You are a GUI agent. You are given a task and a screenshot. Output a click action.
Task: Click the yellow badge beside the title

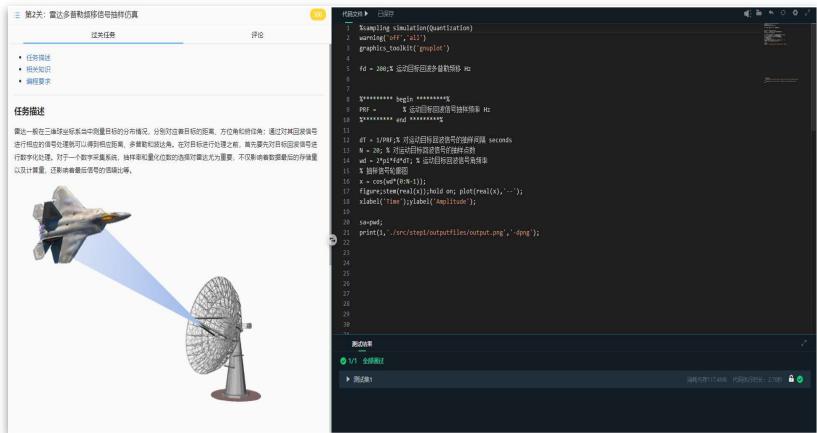(x=318, y=13)
